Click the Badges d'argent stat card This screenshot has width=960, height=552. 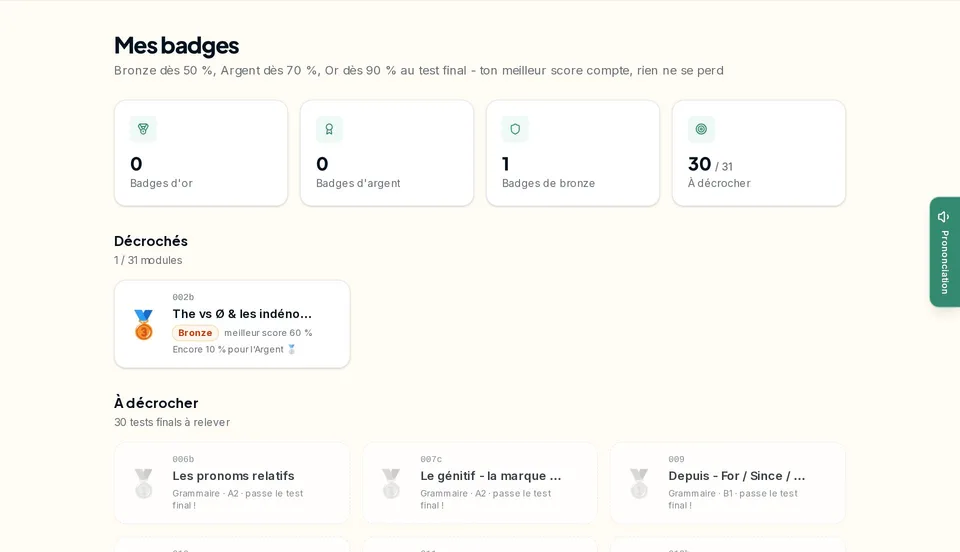pyautogui.click(x=387, y=153)
